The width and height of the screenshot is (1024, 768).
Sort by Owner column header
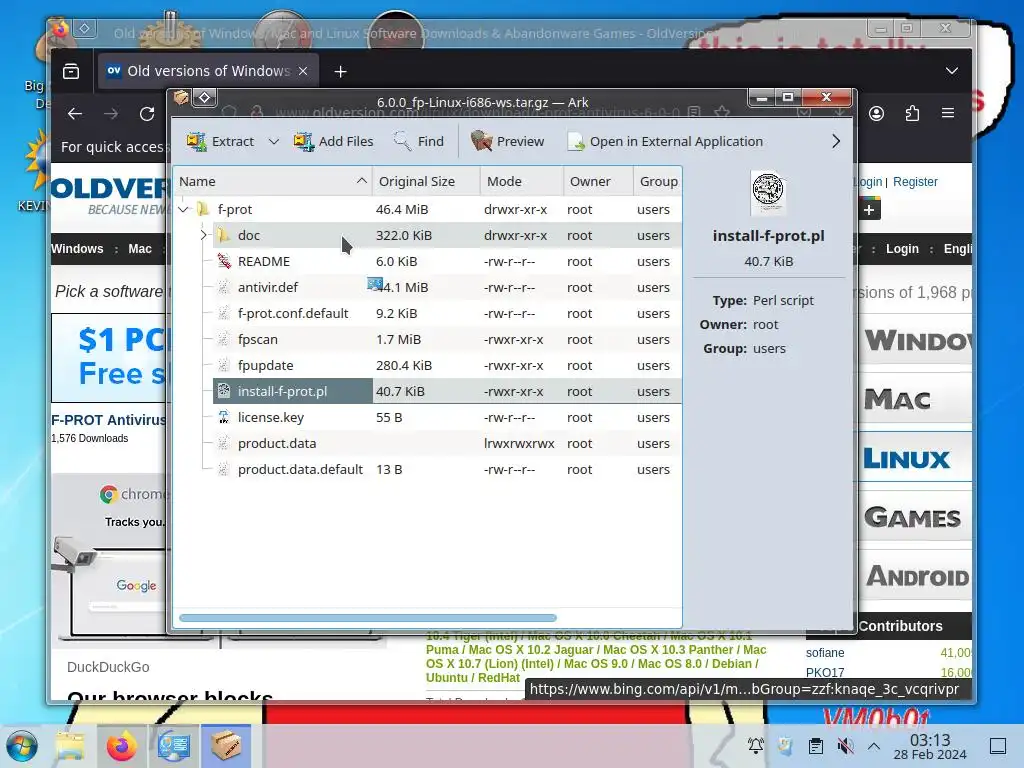coord(598,182)
